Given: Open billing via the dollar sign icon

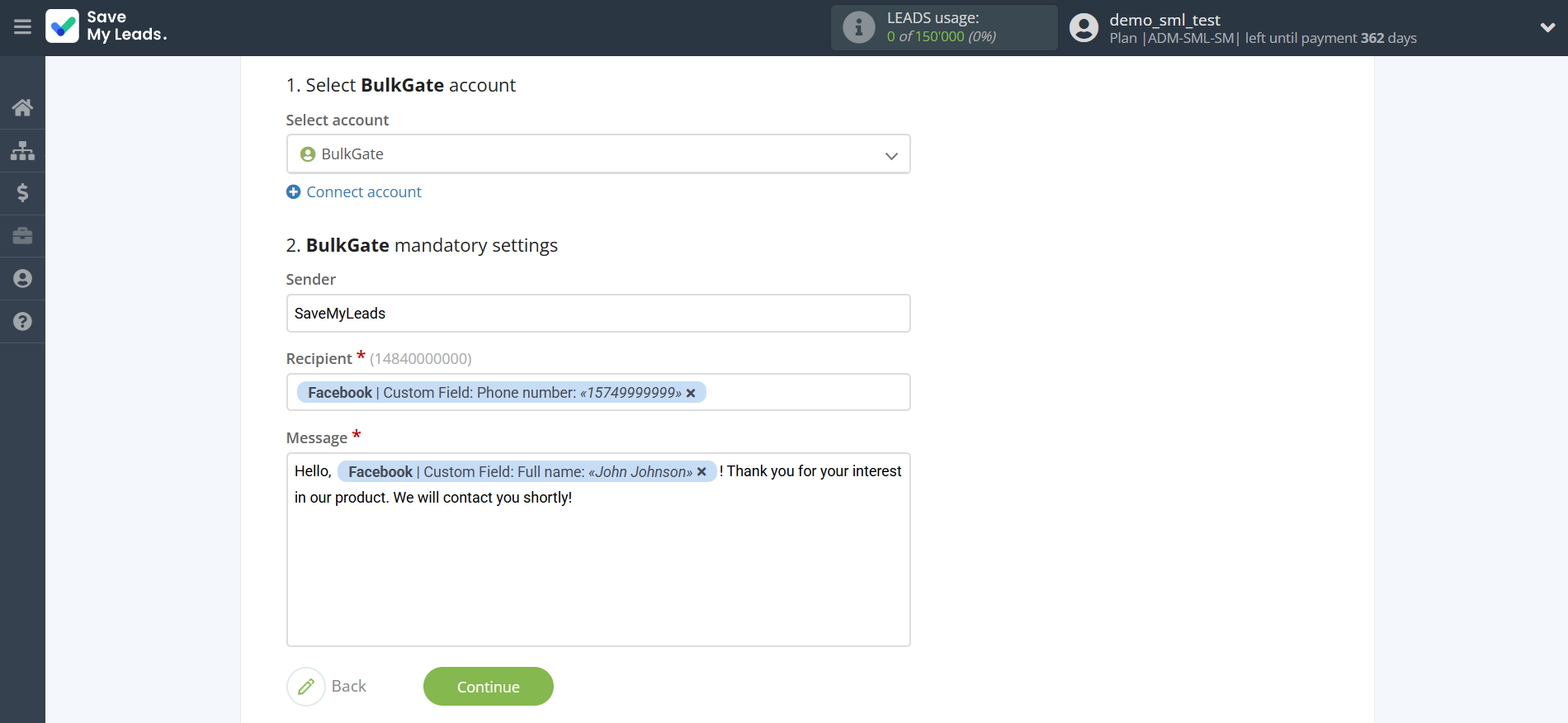Looking at the screenshot, I should click(22, 193).
